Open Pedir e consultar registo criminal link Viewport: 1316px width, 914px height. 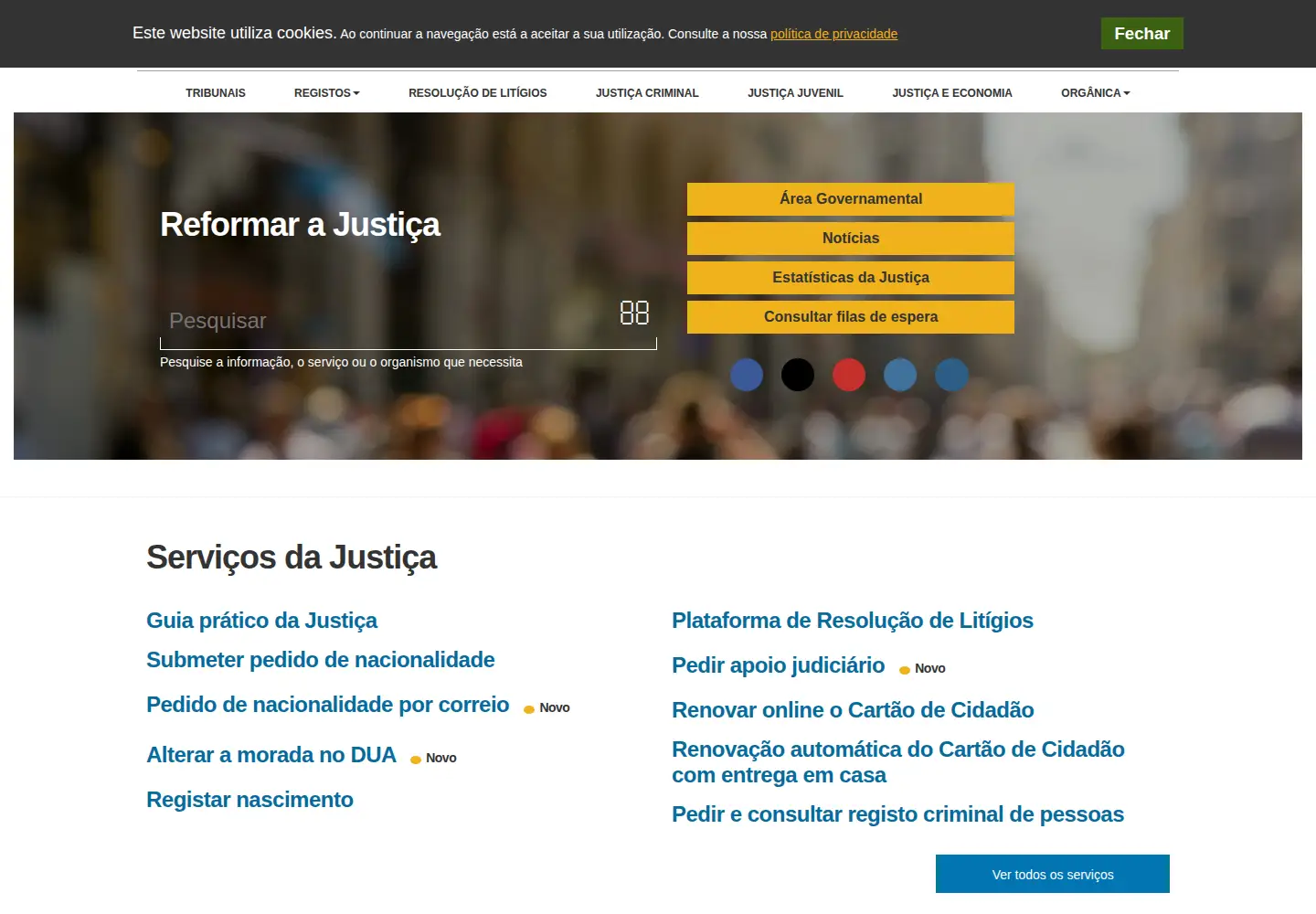tap(897, 814)
